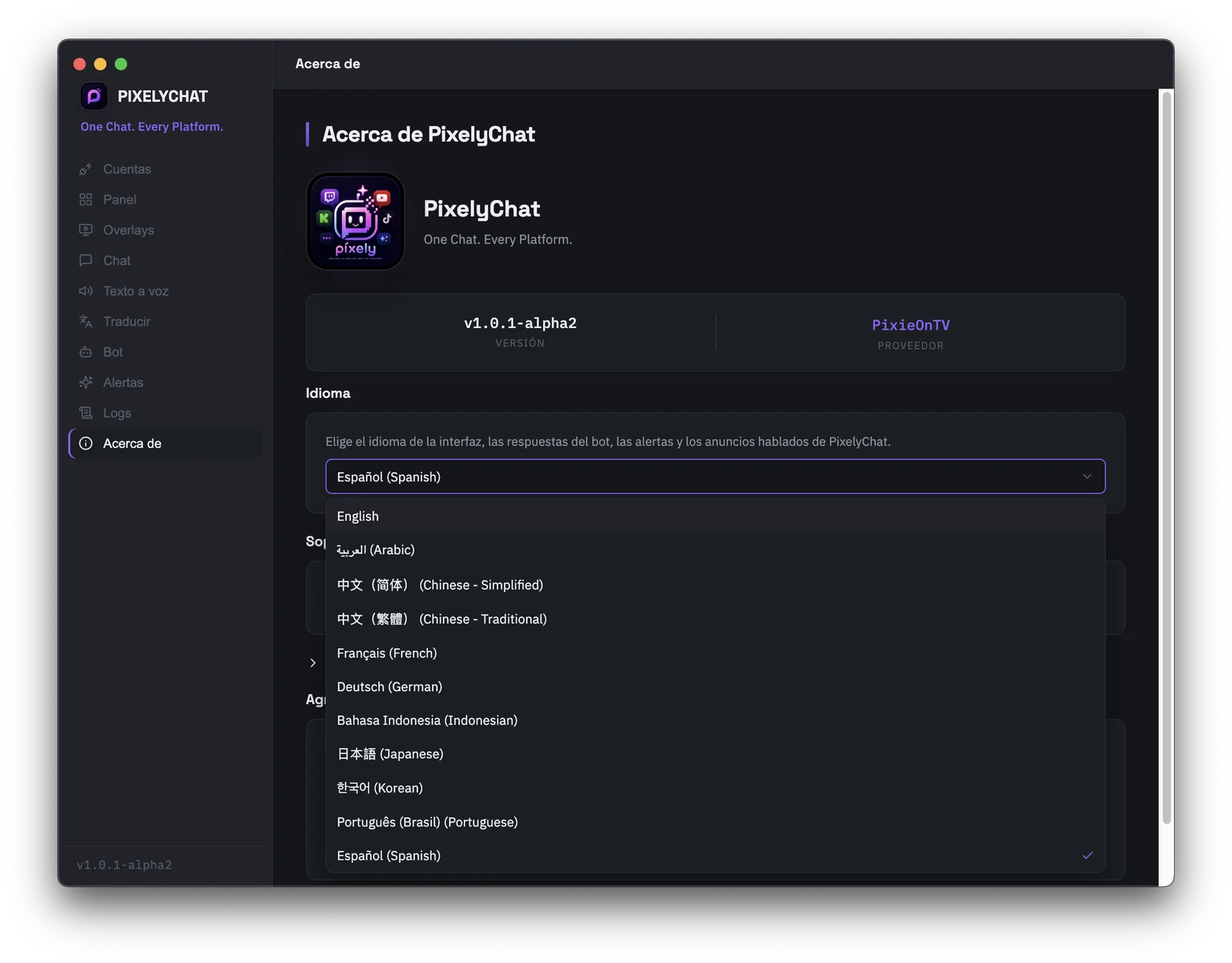The image size is (1232, 963).
Task: Choose English from the language list
Action: pos(715,517)
